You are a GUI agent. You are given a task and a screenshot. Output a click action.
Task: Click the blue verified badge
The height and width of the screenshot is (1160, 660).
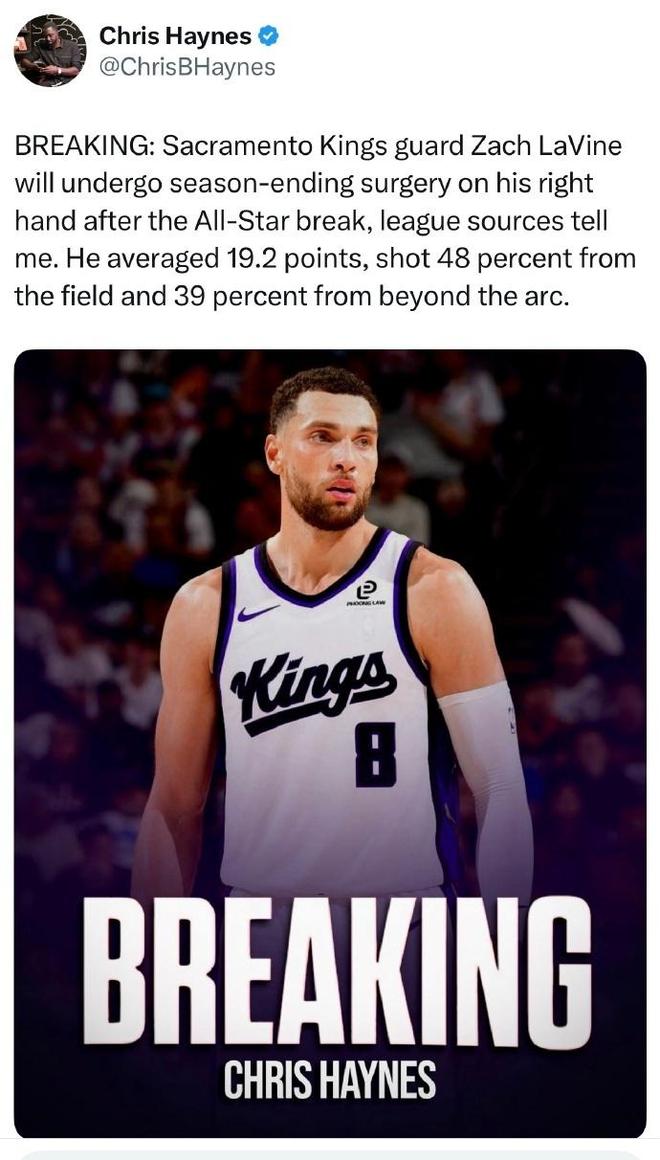point(268,37)
